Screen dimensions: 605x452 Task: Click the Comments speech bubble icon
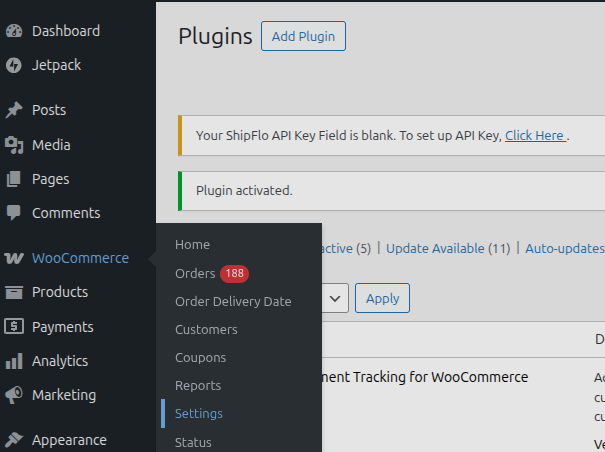pyautogui.click(x=14, y=213)
